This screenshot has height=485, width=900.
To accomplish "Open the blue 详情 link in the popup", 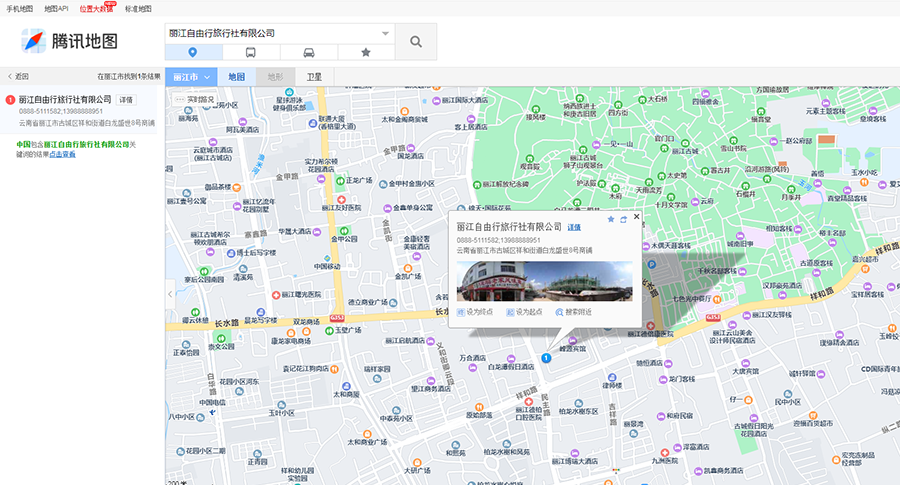I will coord(574,228).
